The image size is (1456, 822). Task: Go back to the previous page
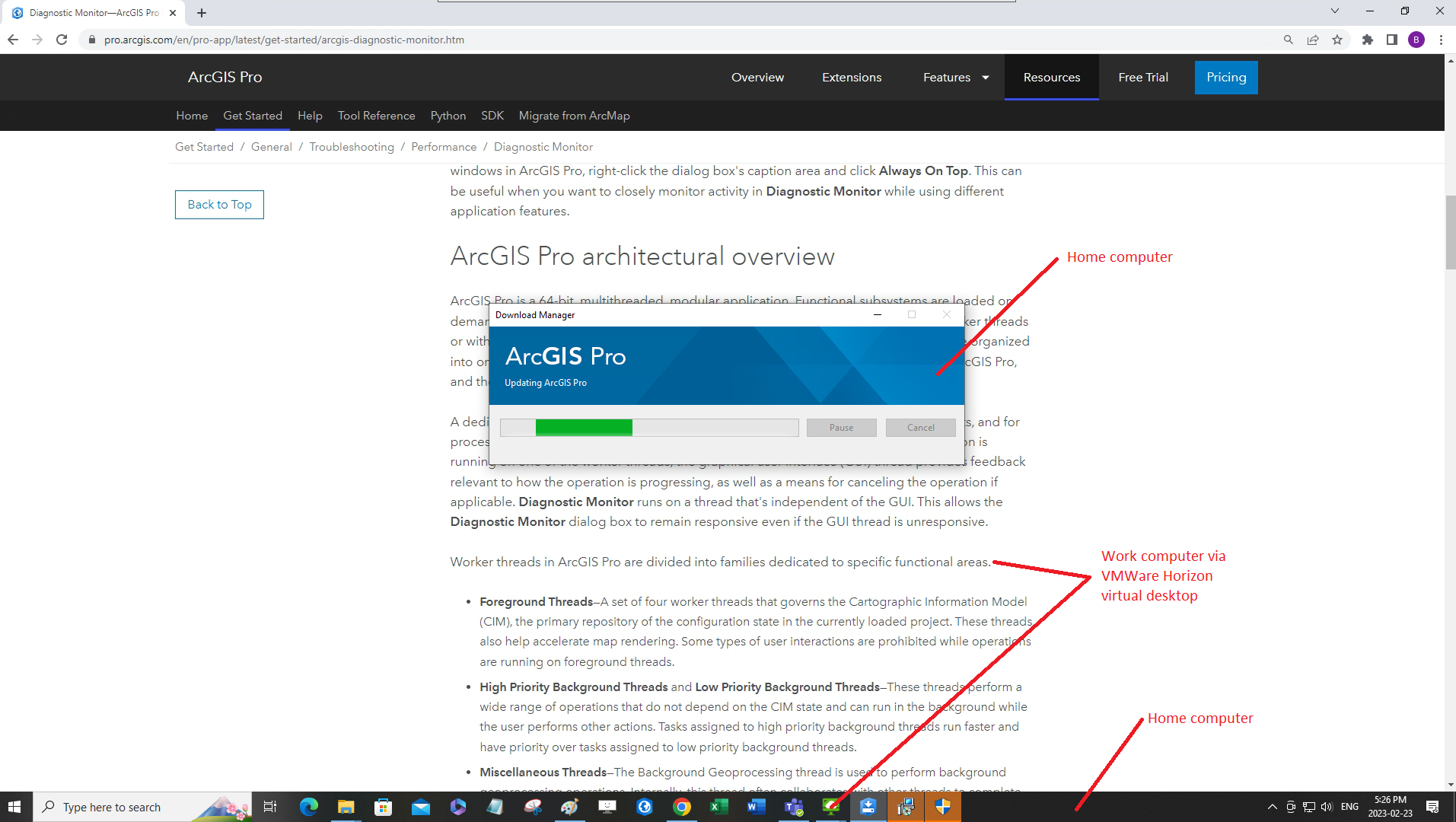(x=13, y=40)
